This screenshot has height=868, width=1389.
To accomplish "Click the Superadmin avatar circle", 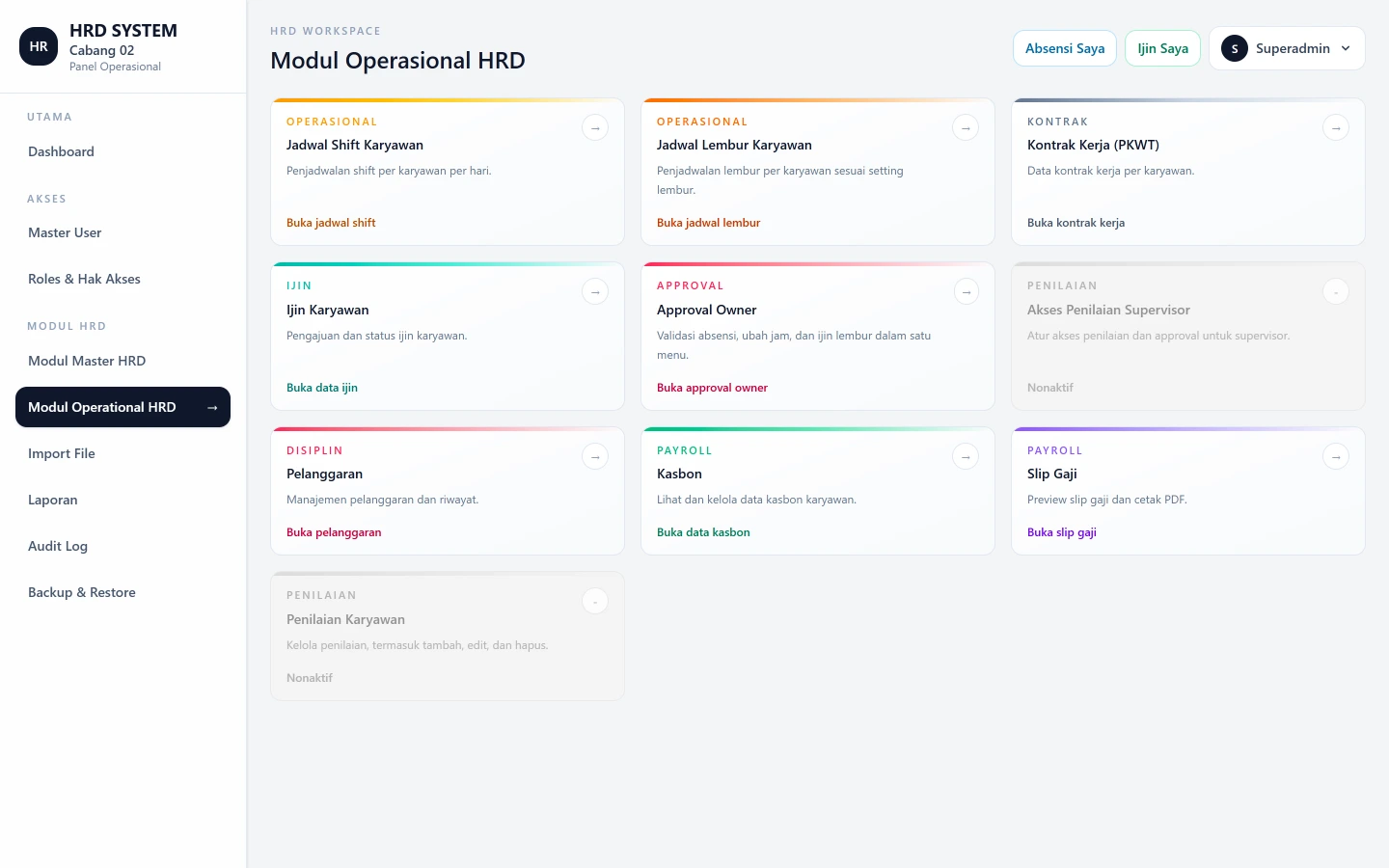I will (x=1235, y=48).
